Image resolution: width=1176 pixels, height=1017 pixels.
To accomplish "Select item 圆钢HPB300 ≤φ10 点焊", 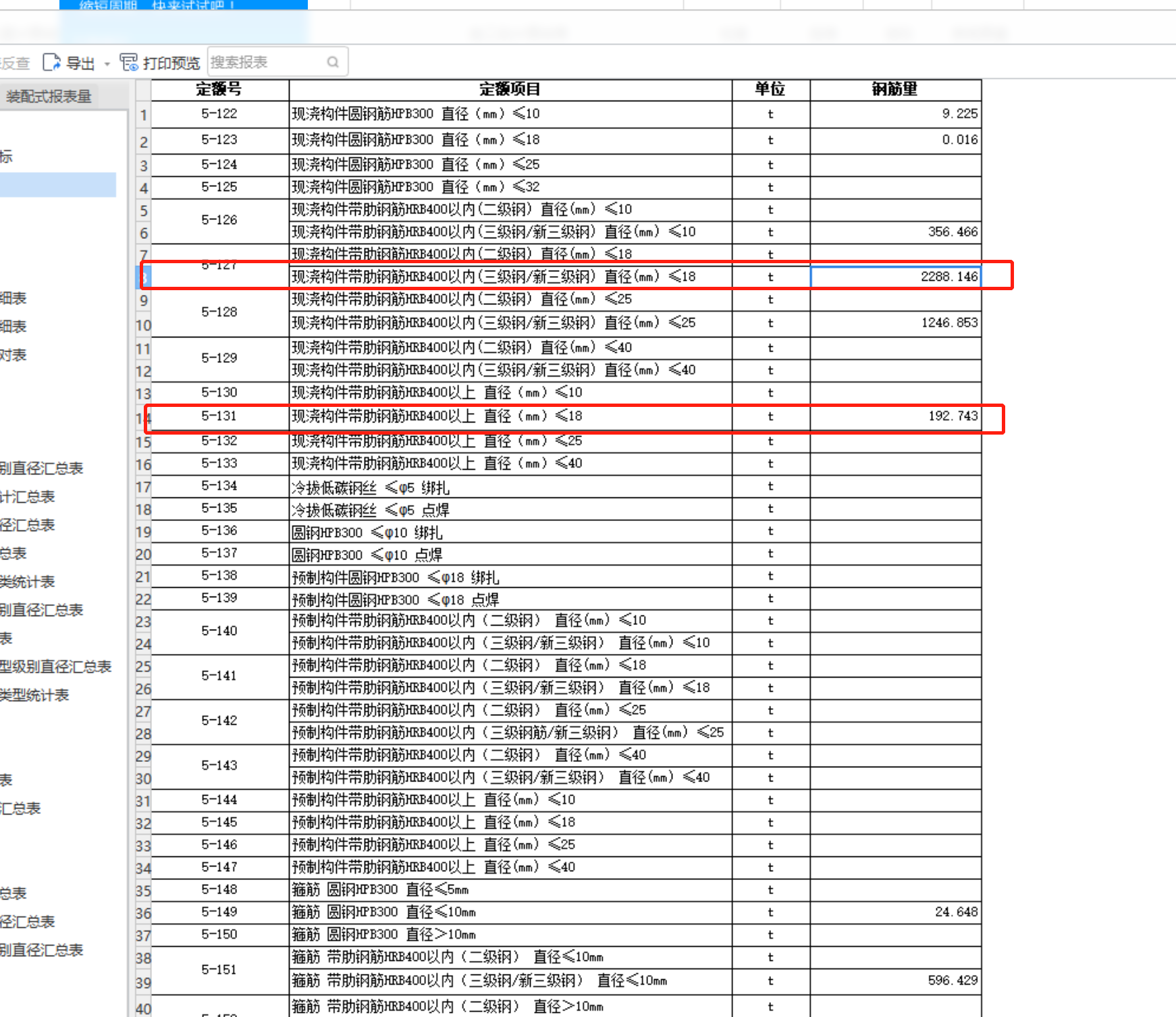I will click(510, 554).
